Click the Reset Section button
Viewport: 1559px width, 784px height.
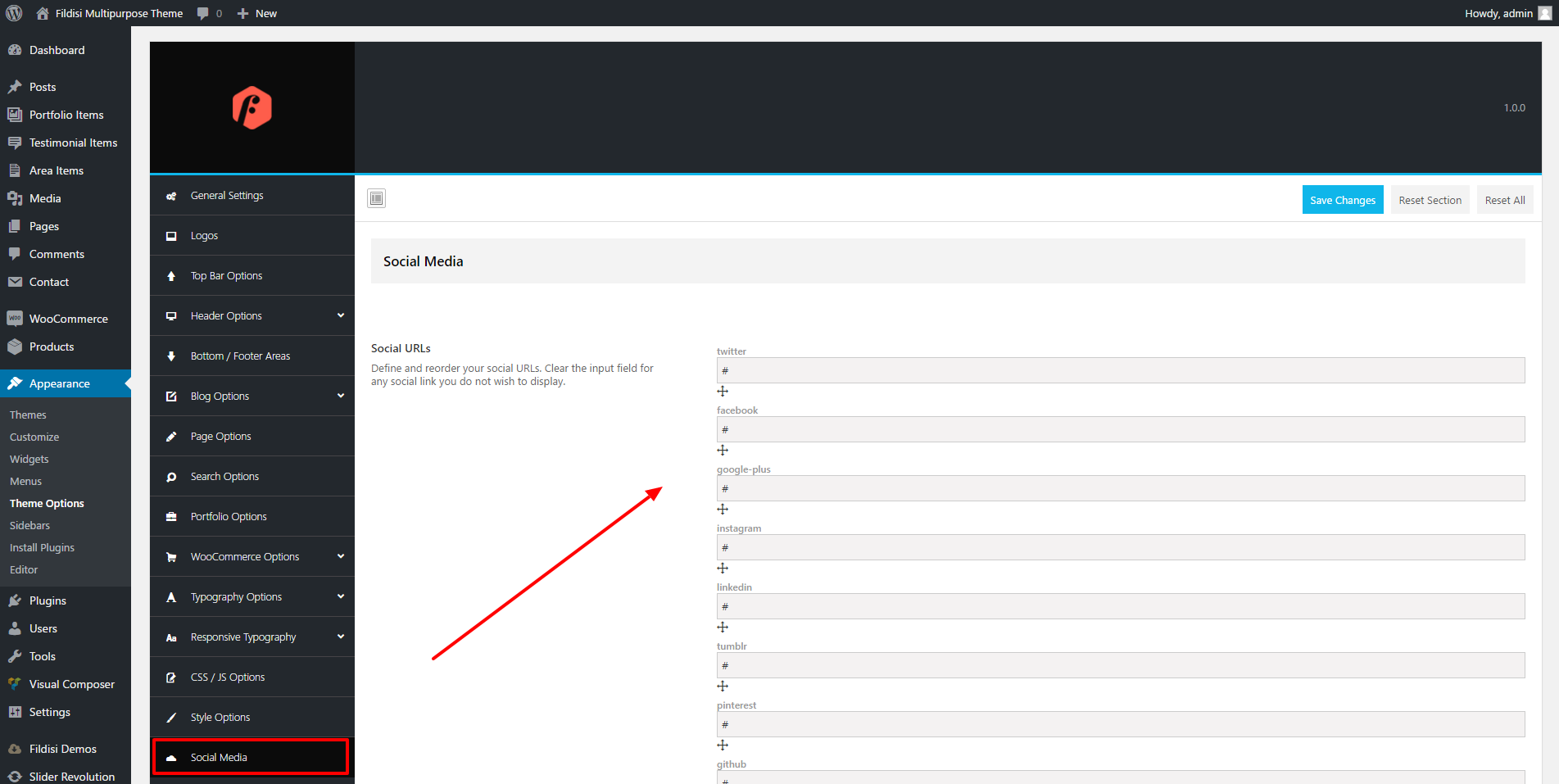(x=1430, y=200)
